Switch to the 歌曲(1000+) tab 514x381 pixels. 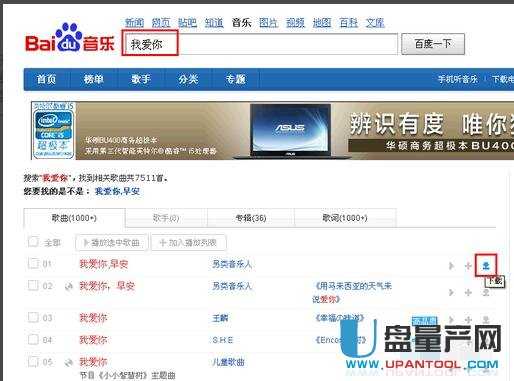[74, 218]
